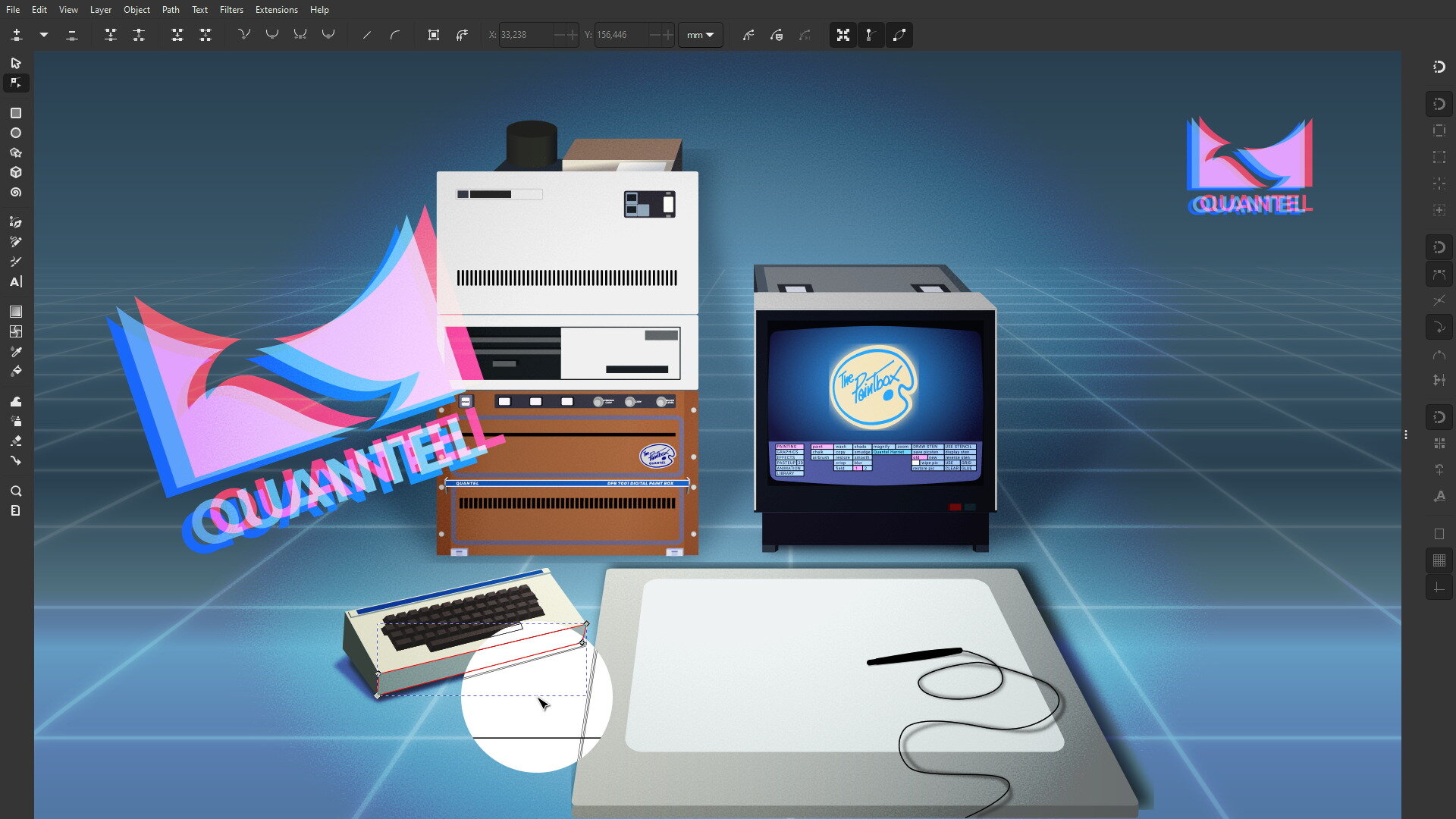The image size is (1456, 819).
Task: Click Insert new nodes button
Action: pos(17,35)
